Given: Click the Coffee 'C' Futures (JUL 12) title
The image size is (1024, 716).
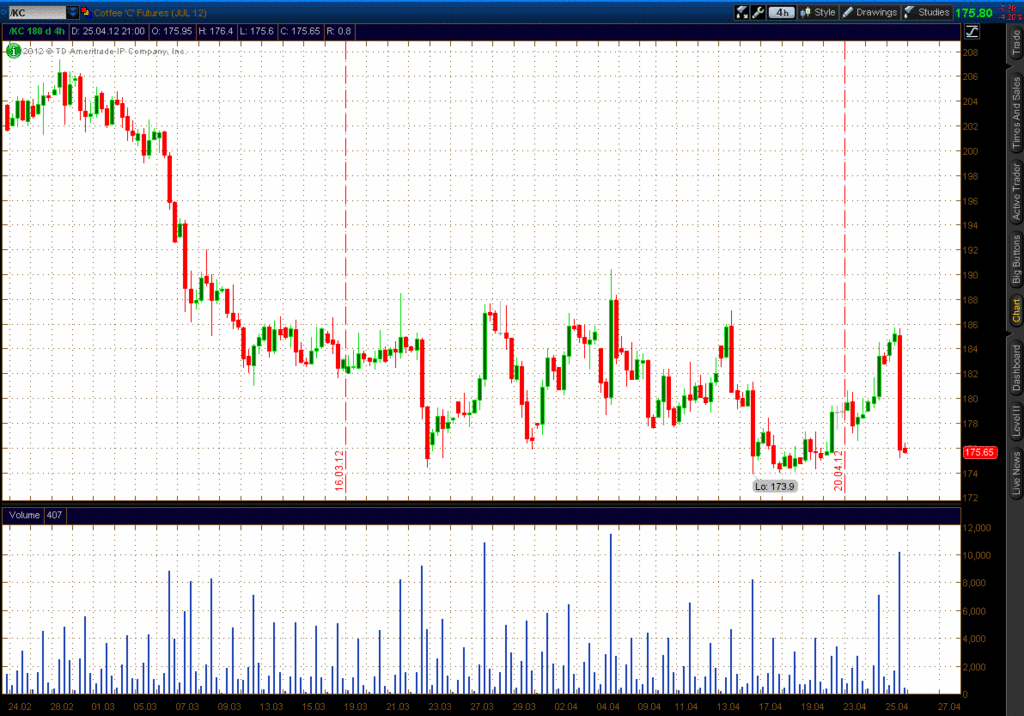Looking at the screenshot, I should tap(150, 12).
